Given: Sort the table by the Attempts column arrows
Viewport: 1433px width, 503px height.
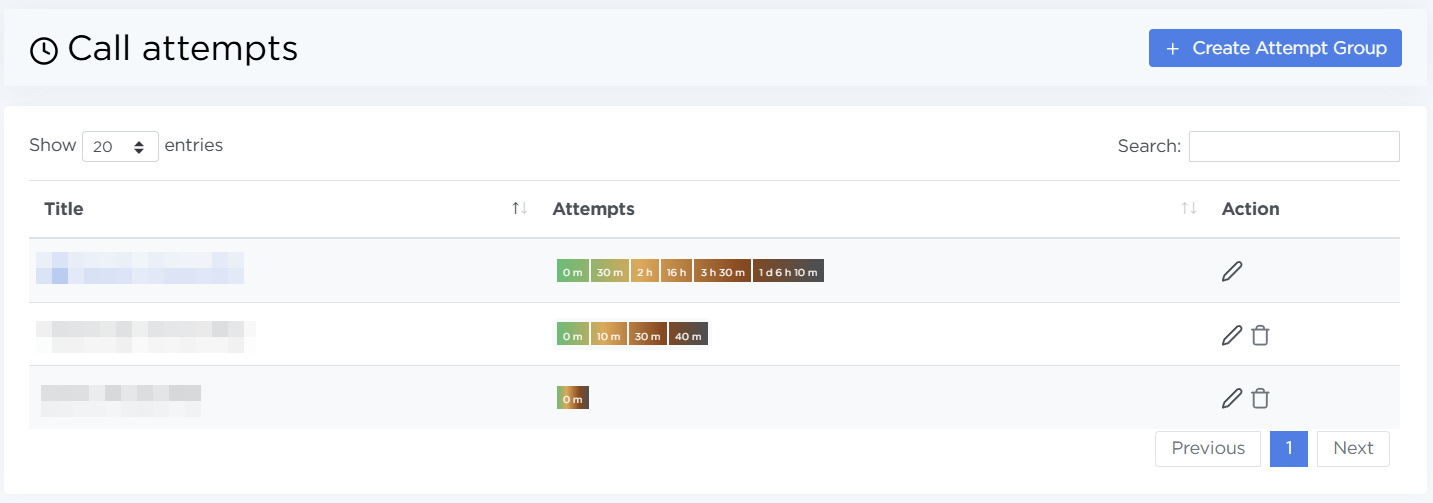Looking at the screenshot, I should (1188, 208).
